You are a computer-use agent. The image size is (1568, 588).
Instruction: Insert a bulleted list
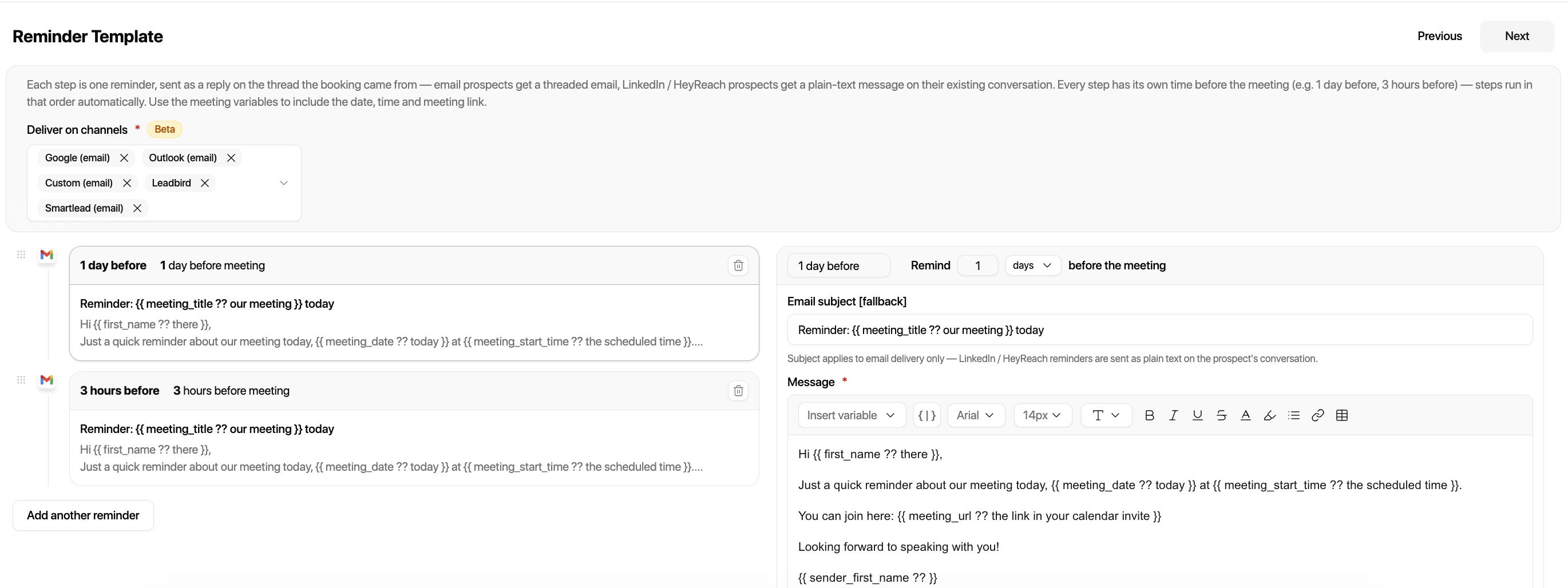click(1293, 415)
